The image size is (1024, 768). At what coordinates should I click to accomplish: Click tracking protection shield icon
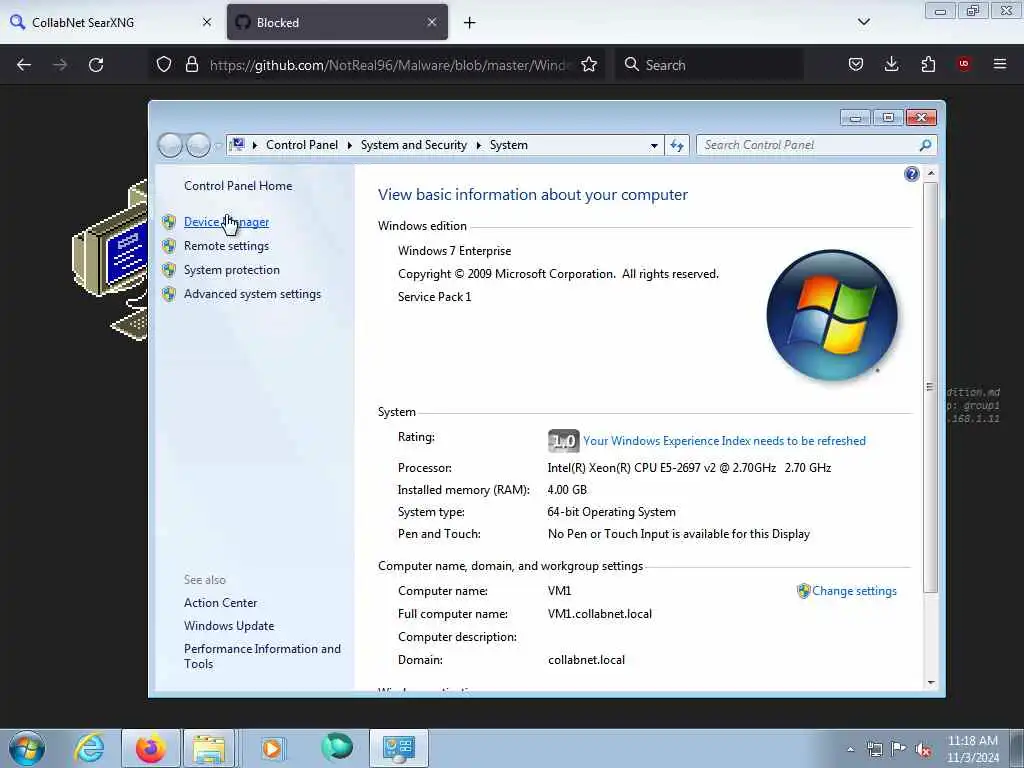(x=164, y=65)
